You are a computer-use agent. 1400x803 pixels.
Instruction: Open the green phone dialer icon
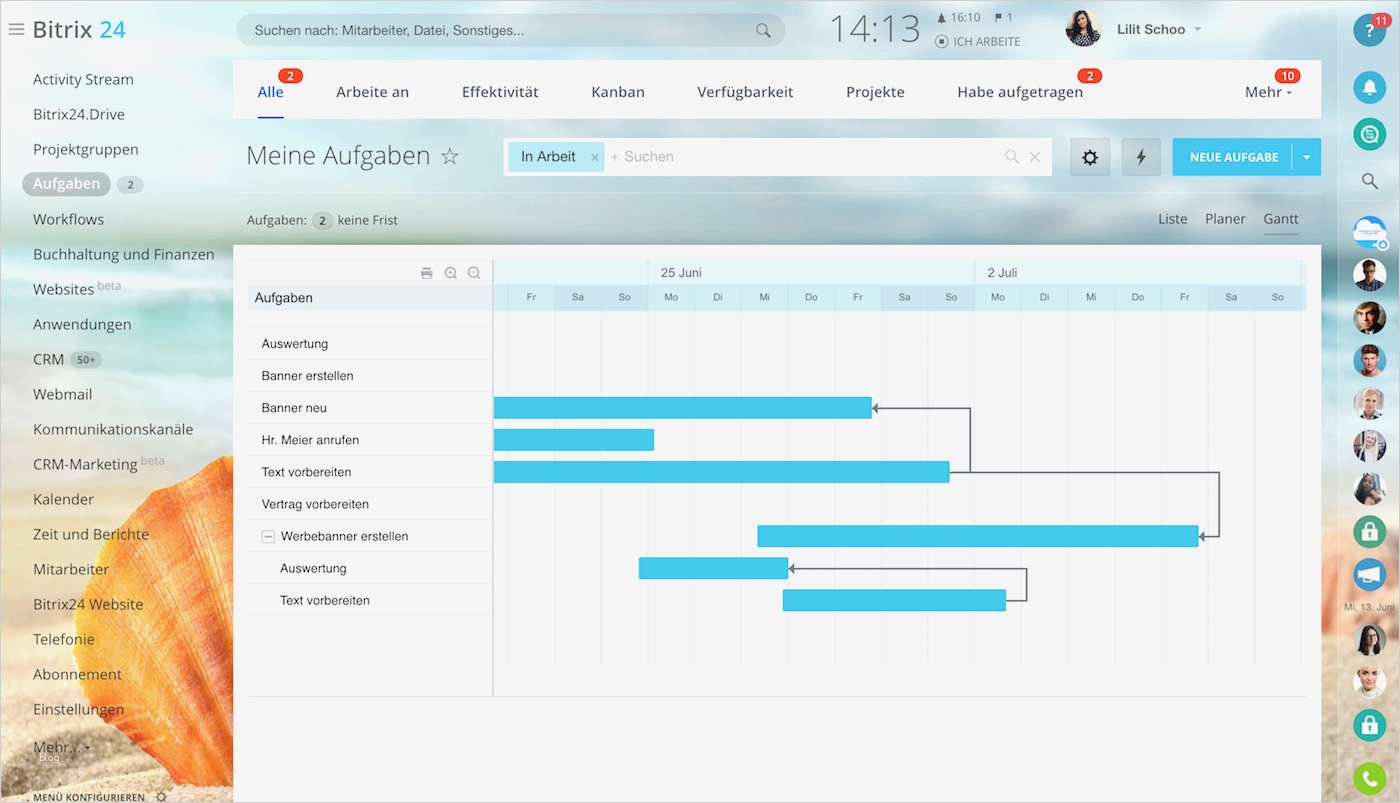click(1370, 778)
